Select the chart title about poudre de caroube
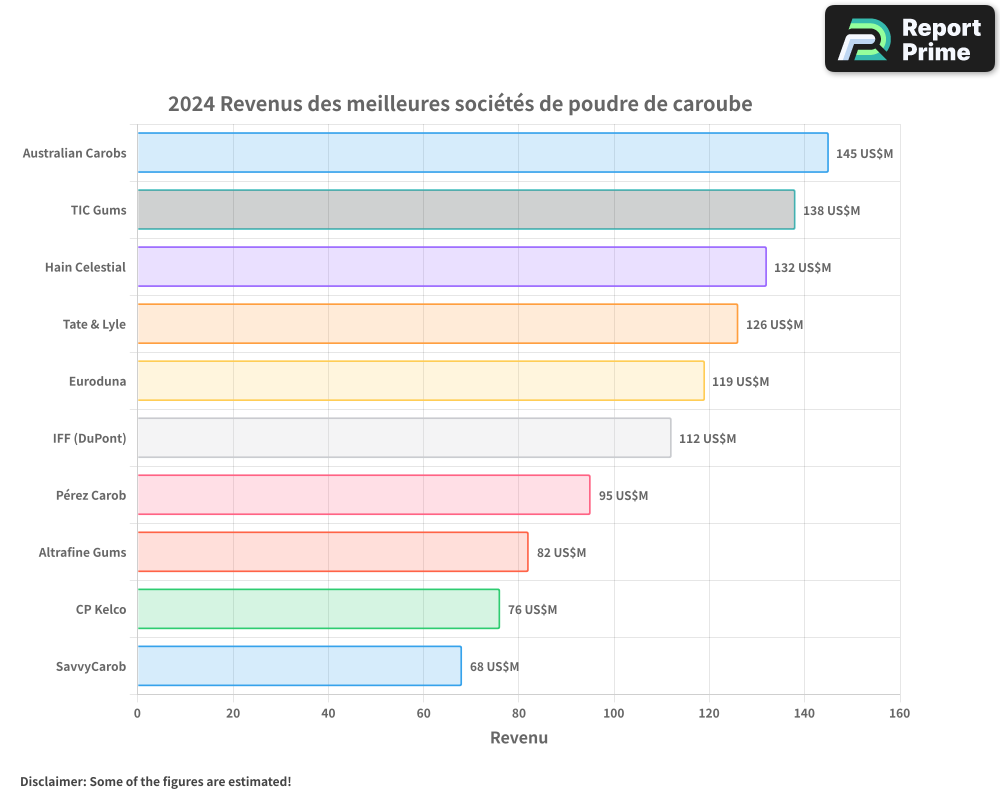Image resolution: width=1000 pixels, height=800 pixels. pos(460,104)
